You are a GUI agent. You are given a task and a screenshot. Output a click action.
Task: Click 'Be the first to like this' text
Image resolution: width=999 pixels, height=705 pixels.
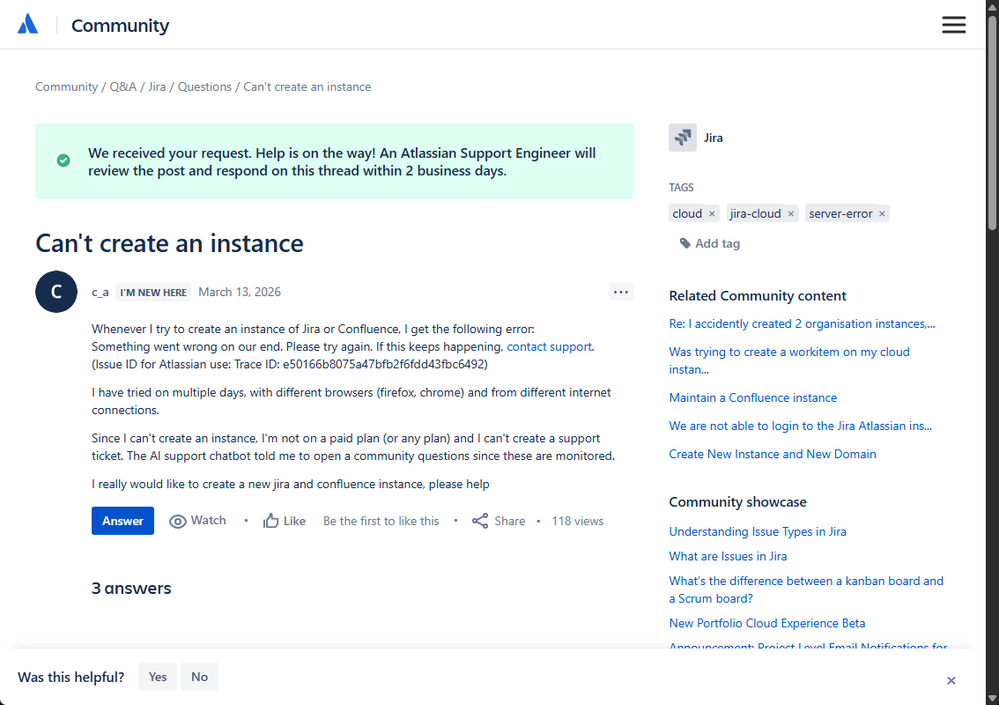(381, 521)
